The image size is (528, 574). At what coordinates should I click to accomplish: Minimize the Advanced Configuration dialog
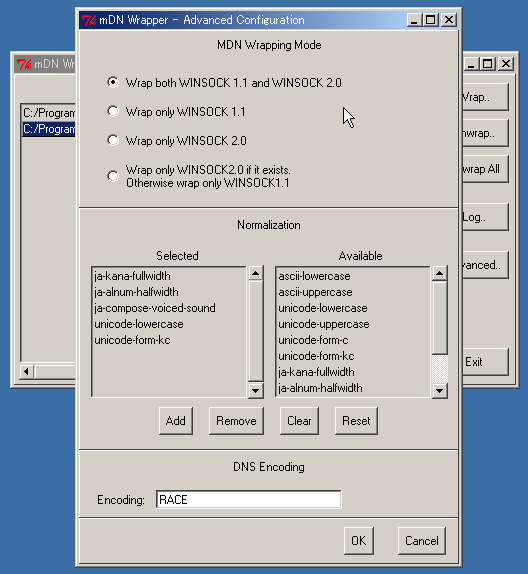click(414, 20)
